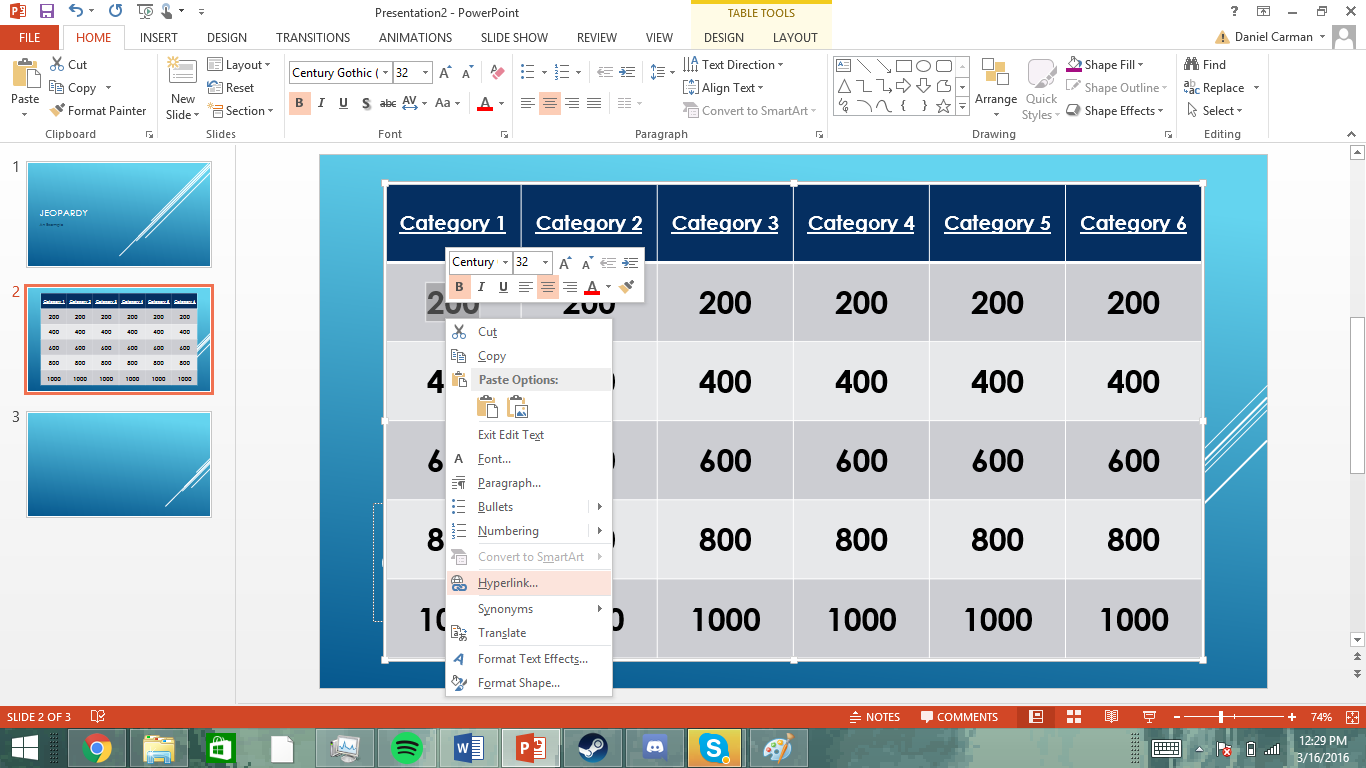This screenshot has width=1366, height=768.
Task: Open the INSERT ribbon tab
Action: (159, 38)
